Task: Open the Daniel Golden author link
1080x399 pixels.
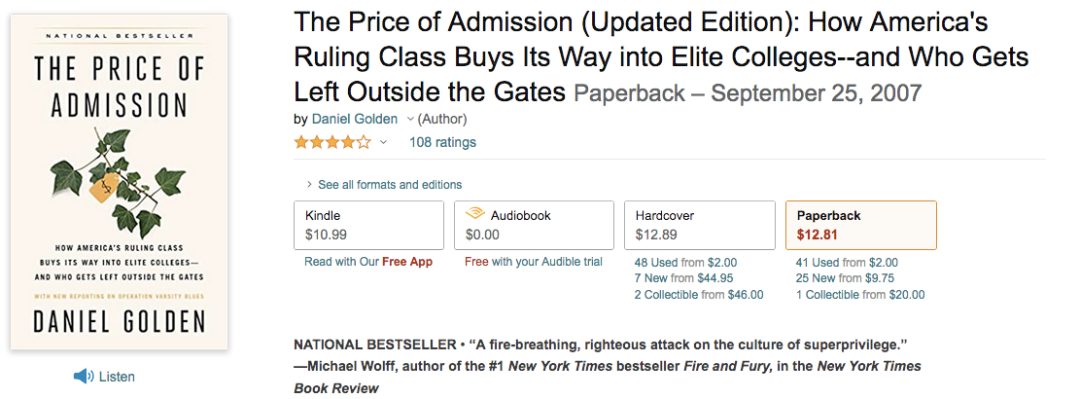Action: click(x=355, y=119)
